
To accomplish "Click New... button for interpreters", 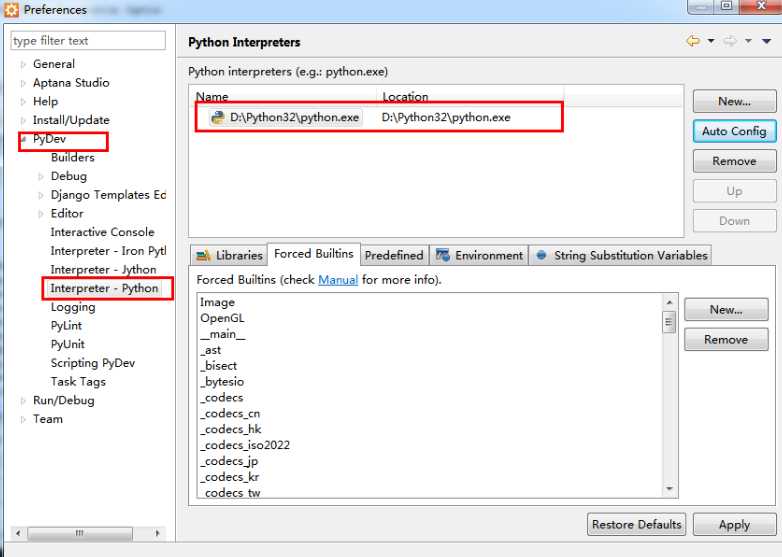I will (734, 102).
